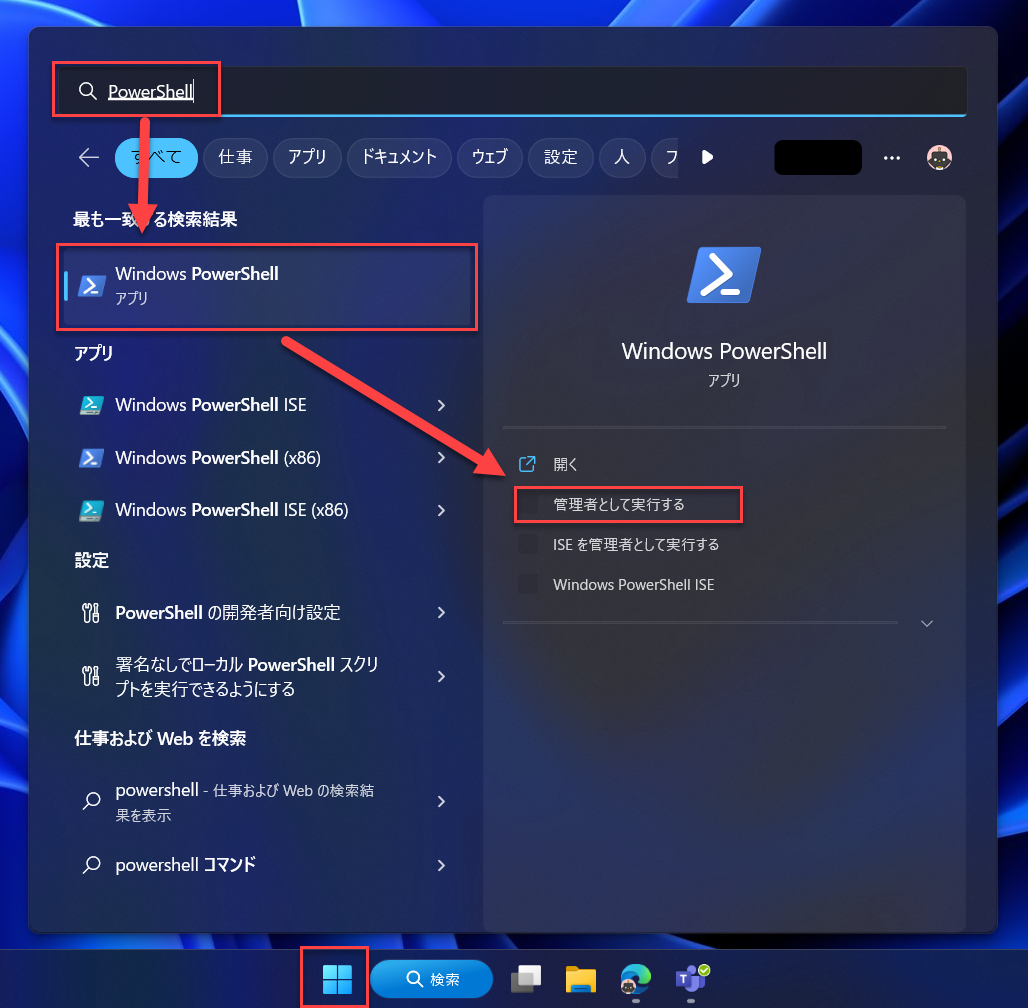
Task: Select the すべて filter tab
Action: pyautogui.click(x=156, y=157)
